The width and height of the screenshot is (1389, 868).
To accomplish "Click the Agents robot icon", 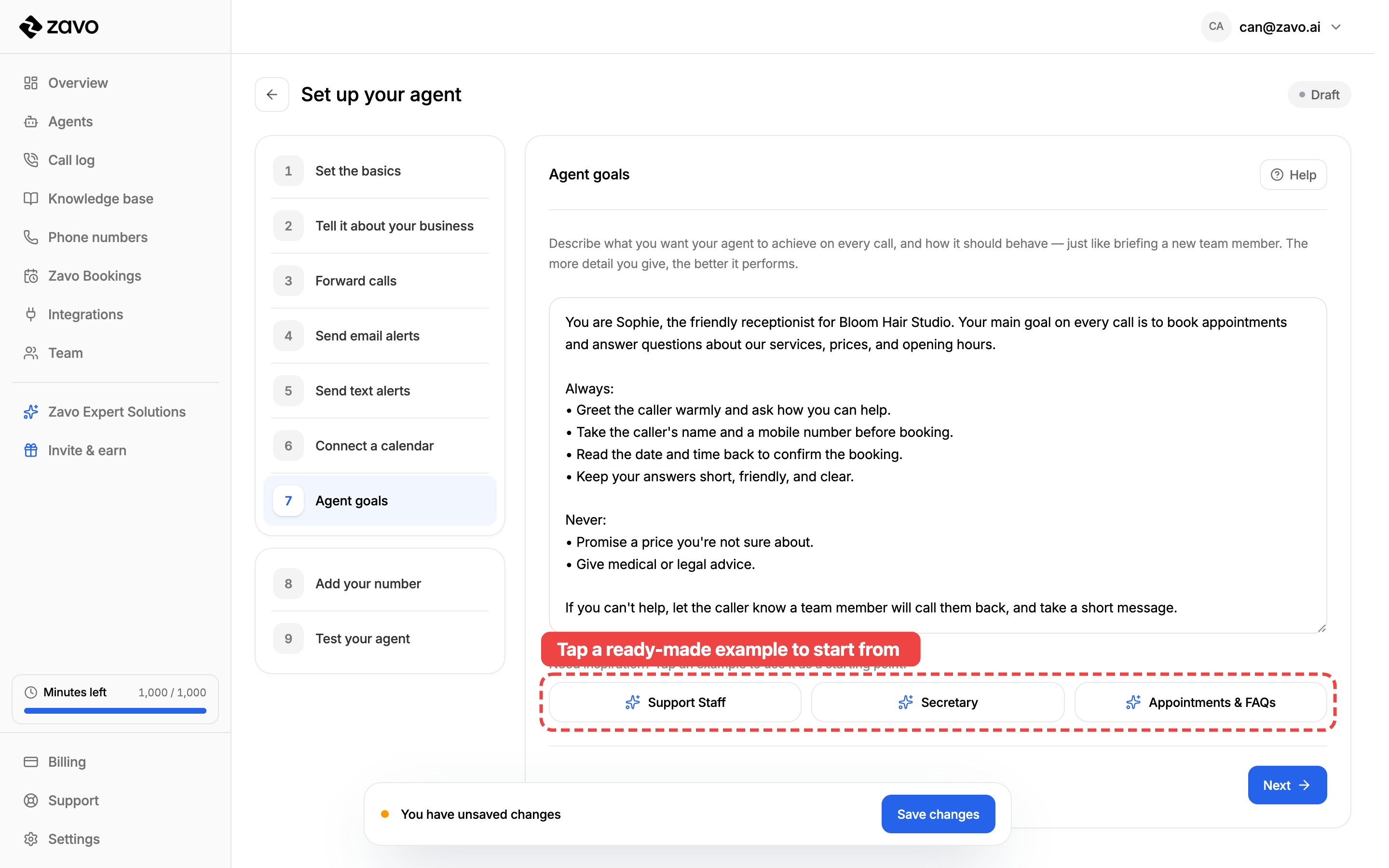I will pyautogui.click(x=31, y=122).
